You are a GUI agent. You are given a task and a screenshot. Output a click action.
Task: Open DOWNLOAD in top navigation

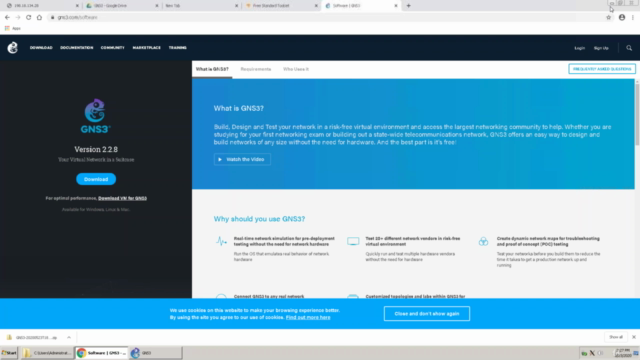click(x=41, y=48)
